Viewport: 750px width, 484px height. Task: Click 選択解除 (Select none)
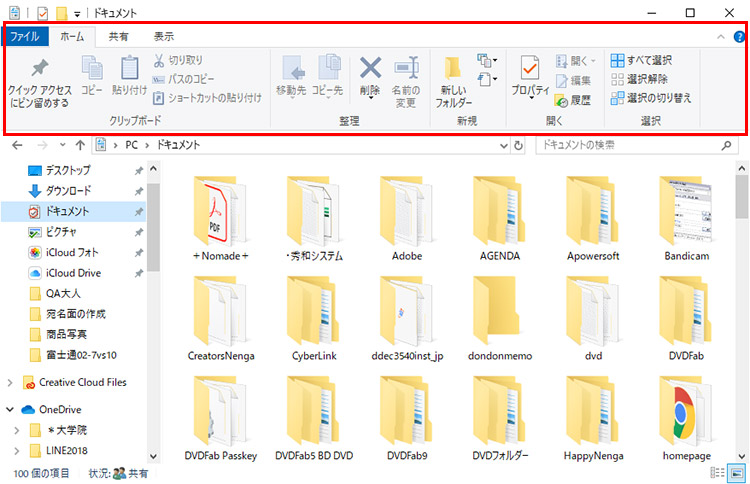point(640,79)
